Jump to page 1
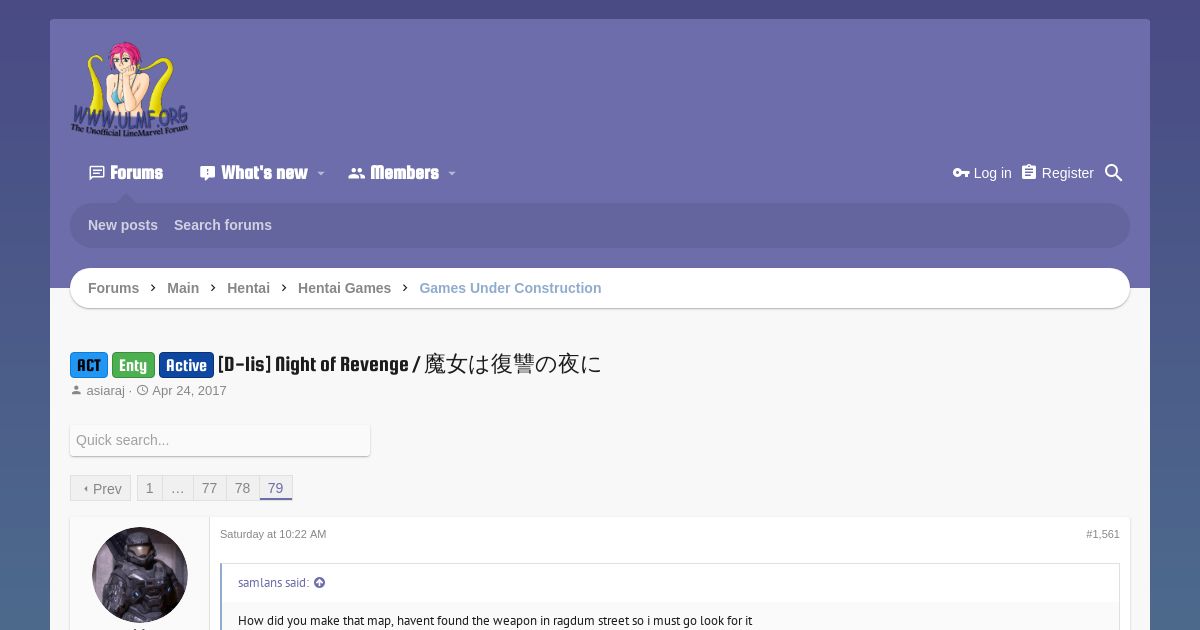 (150, 488)
